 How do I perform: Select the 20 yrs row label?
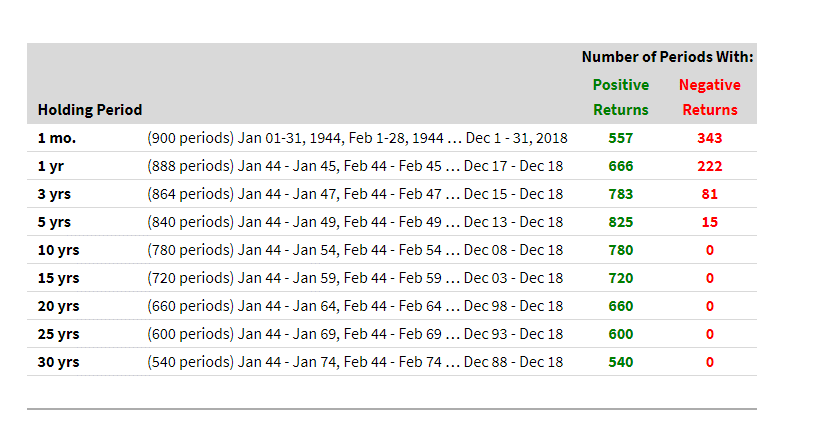[x=58, y=306]
